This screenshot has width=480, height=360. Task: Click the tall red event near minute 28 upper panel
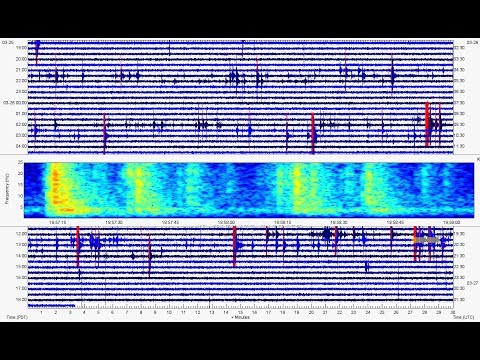point(427,125)
